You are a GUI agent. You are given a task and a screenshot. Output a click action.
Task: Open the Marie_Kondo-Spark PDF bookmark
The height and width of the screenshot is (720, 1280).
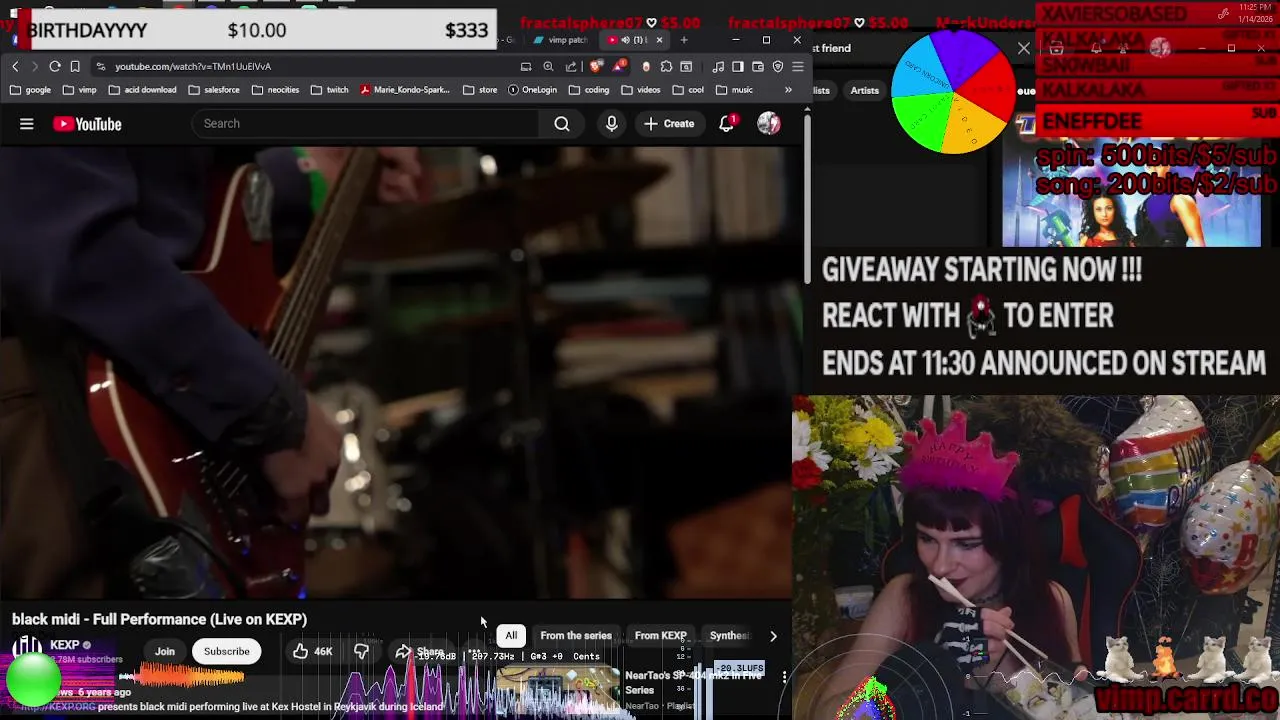coord(405,90)
